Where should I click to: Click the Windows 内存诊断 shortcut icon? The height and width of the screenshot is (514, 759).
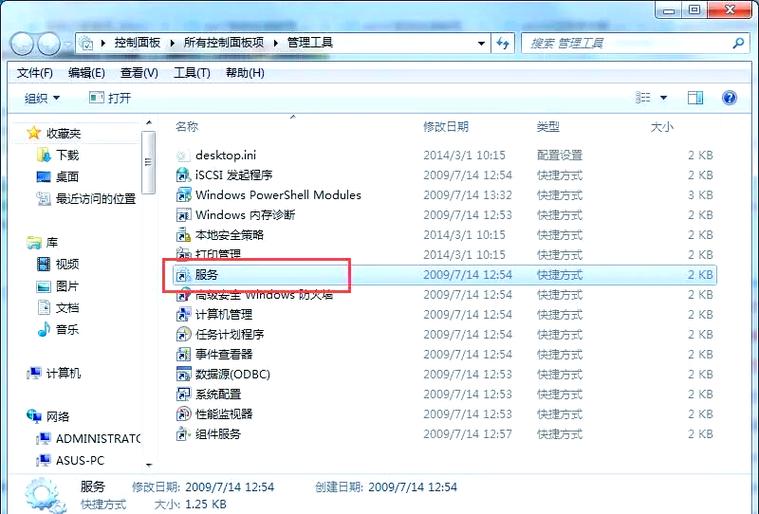[x=183, y=215]
